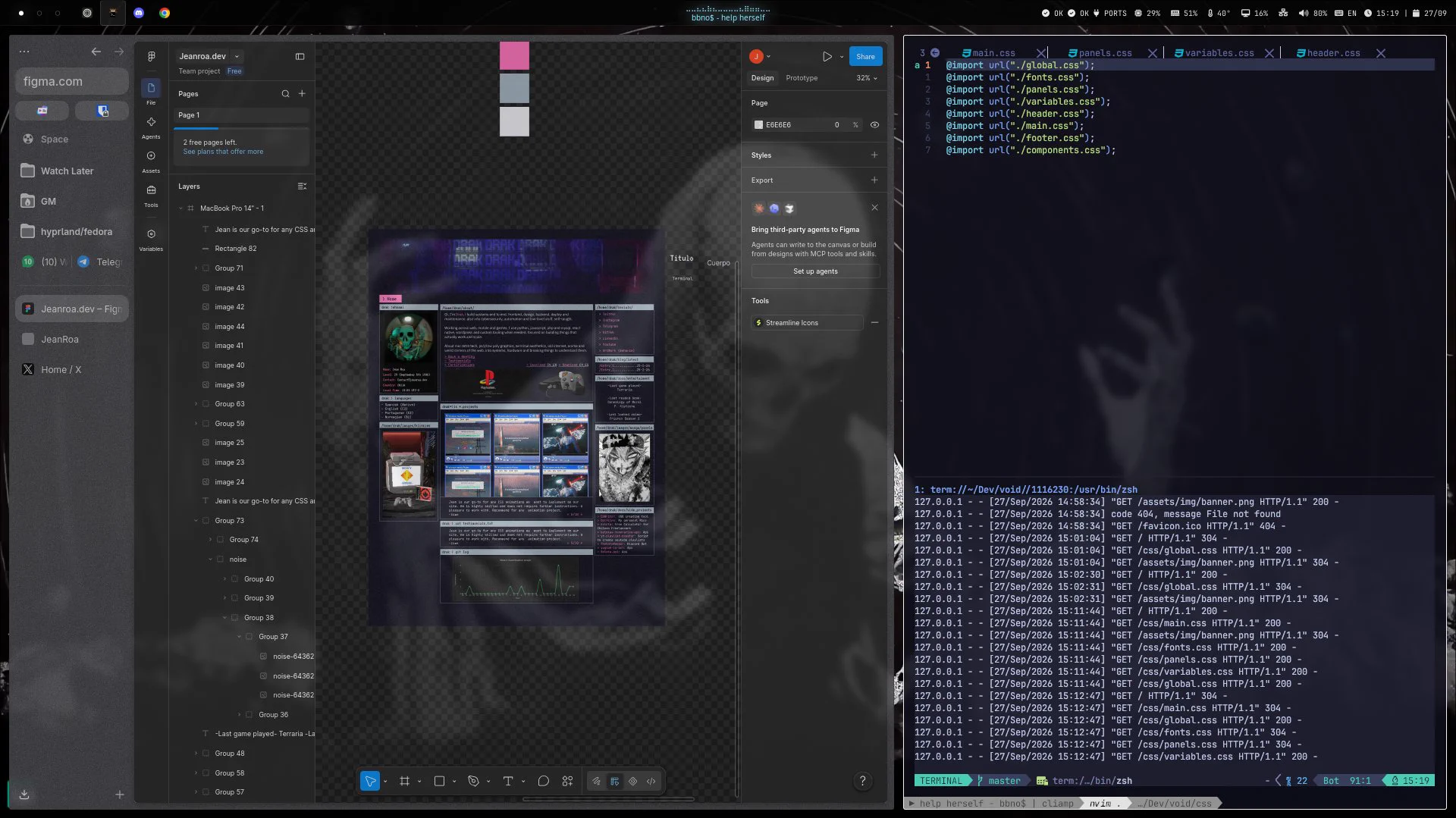Select the Pen tool
Viewport: 1456px width, 818px height.
474,781
